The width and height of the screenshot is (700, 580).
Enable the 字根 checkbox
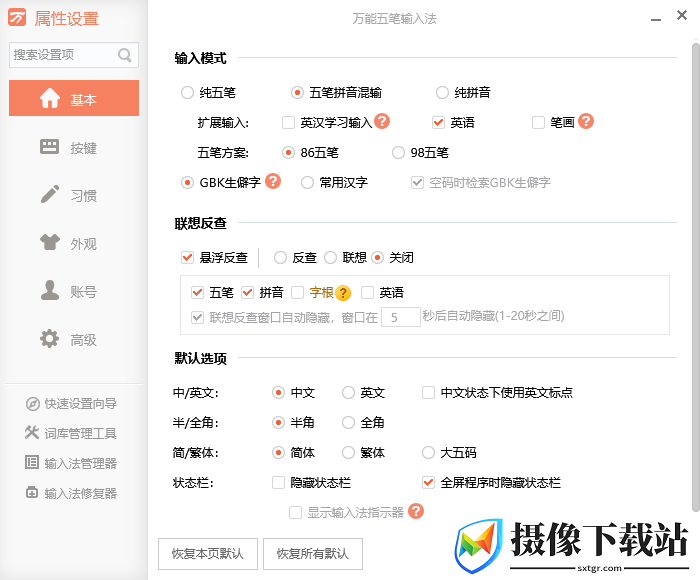pyautogui.click(x=297, y=293)
